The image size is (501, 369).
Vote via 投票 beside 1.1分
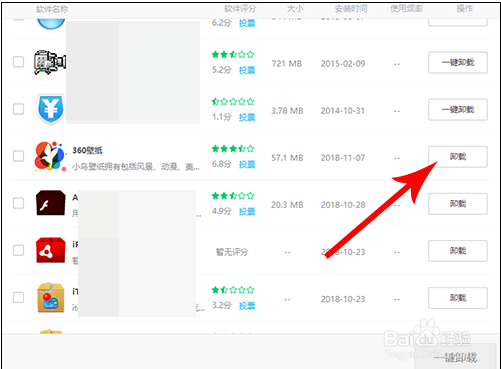pyautogui.click(x=247, y=117)
